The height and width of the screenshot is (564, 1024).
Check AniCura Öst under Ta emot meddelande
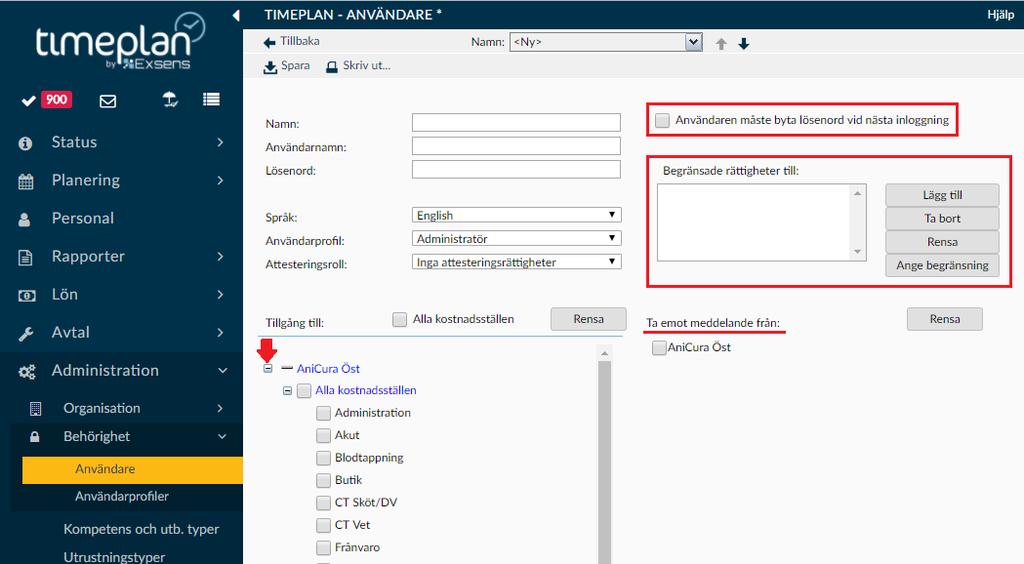(x=659, y=347)
